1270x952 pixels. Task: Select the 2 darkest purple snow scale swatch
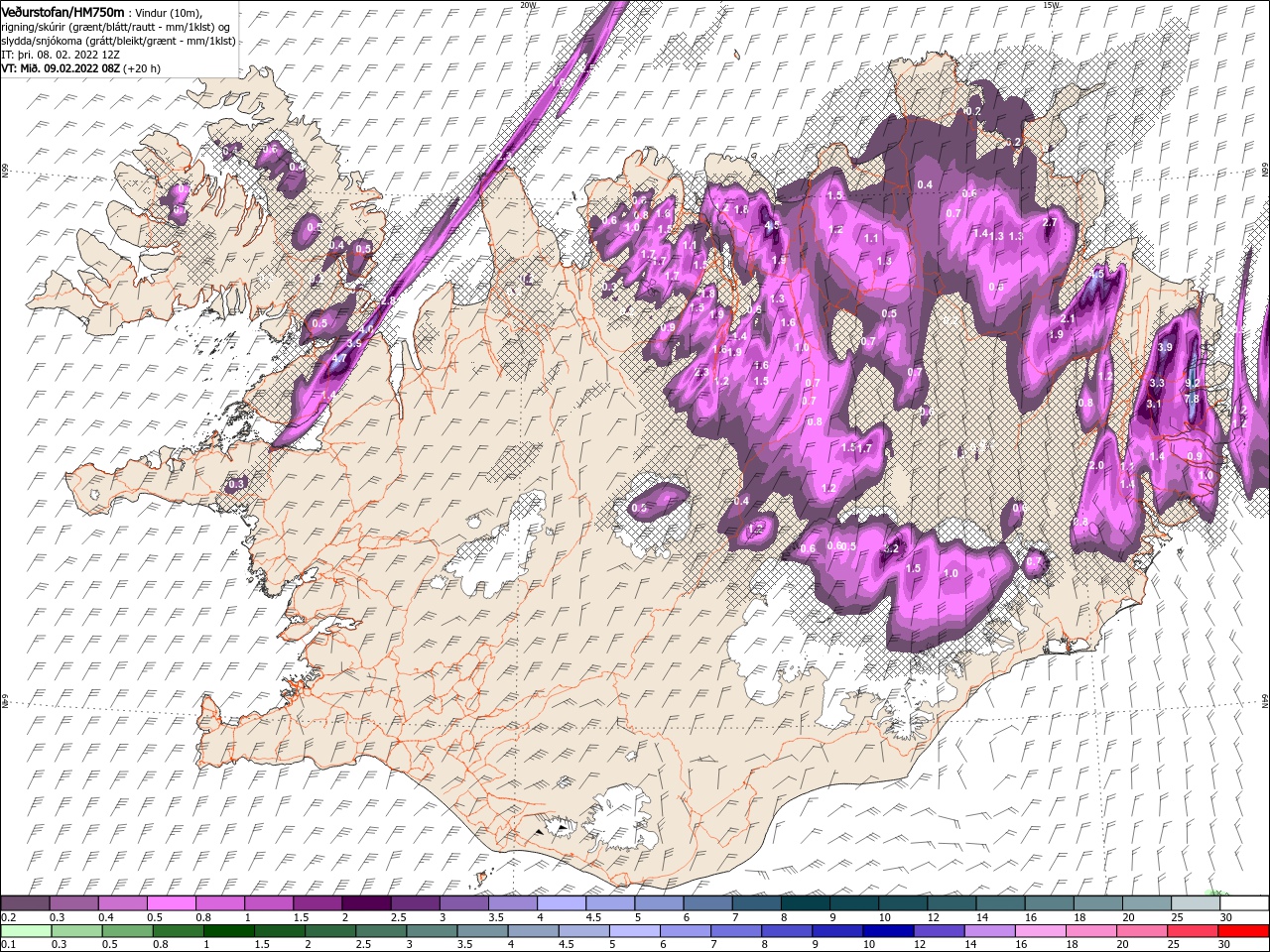[366, 901]
